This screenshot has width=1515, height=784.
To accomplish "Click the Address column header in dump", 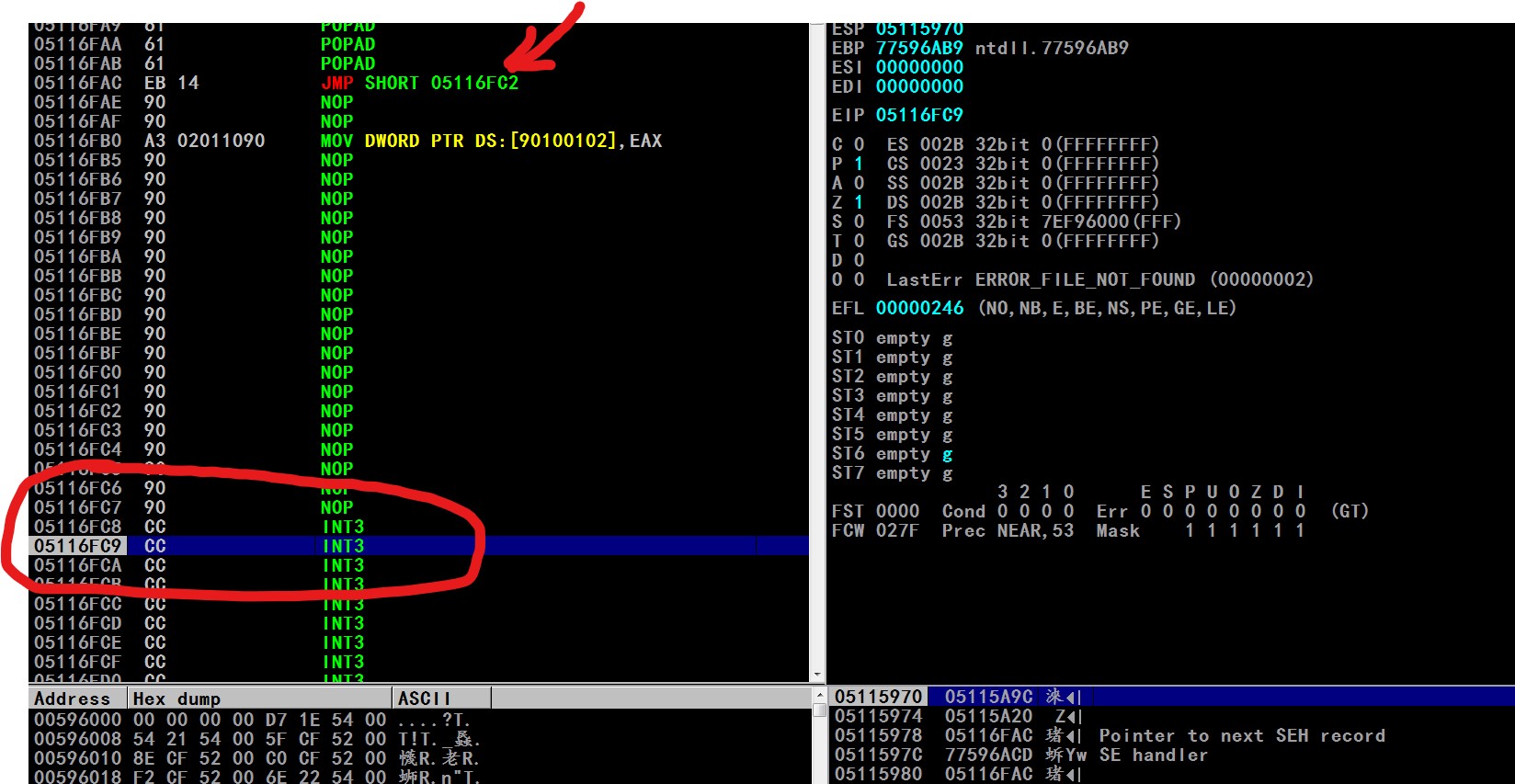I will tap(77, 699).
